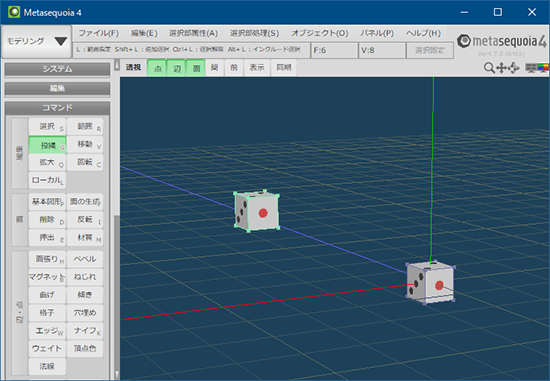This screenshot has width=550, height=381.
Task: Choose the 投縄 (Lasso) selection tool
Action: tap(47, 145)
